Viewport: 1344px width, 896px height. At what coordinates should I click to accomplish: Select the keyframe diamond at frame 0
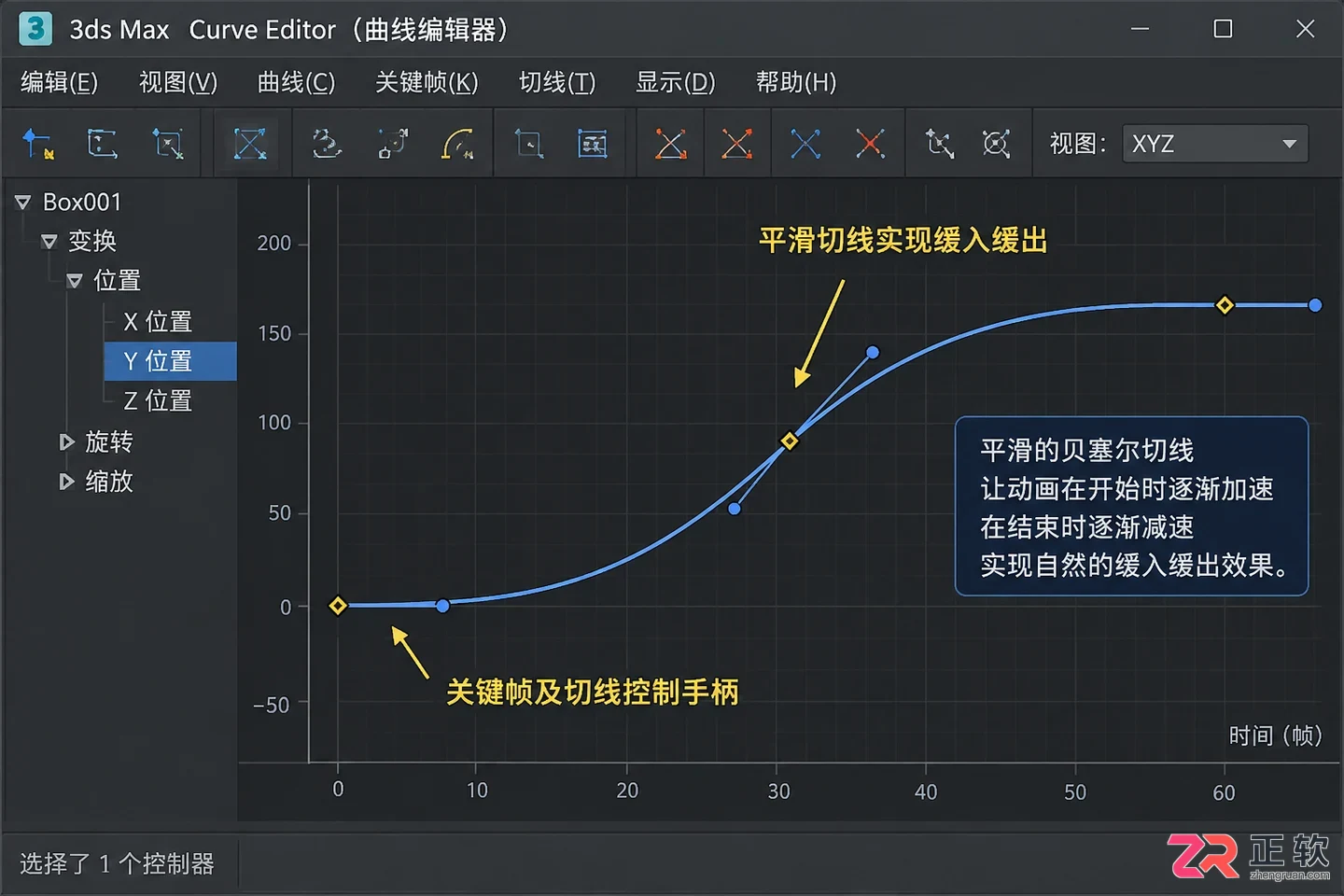[338, 606]
